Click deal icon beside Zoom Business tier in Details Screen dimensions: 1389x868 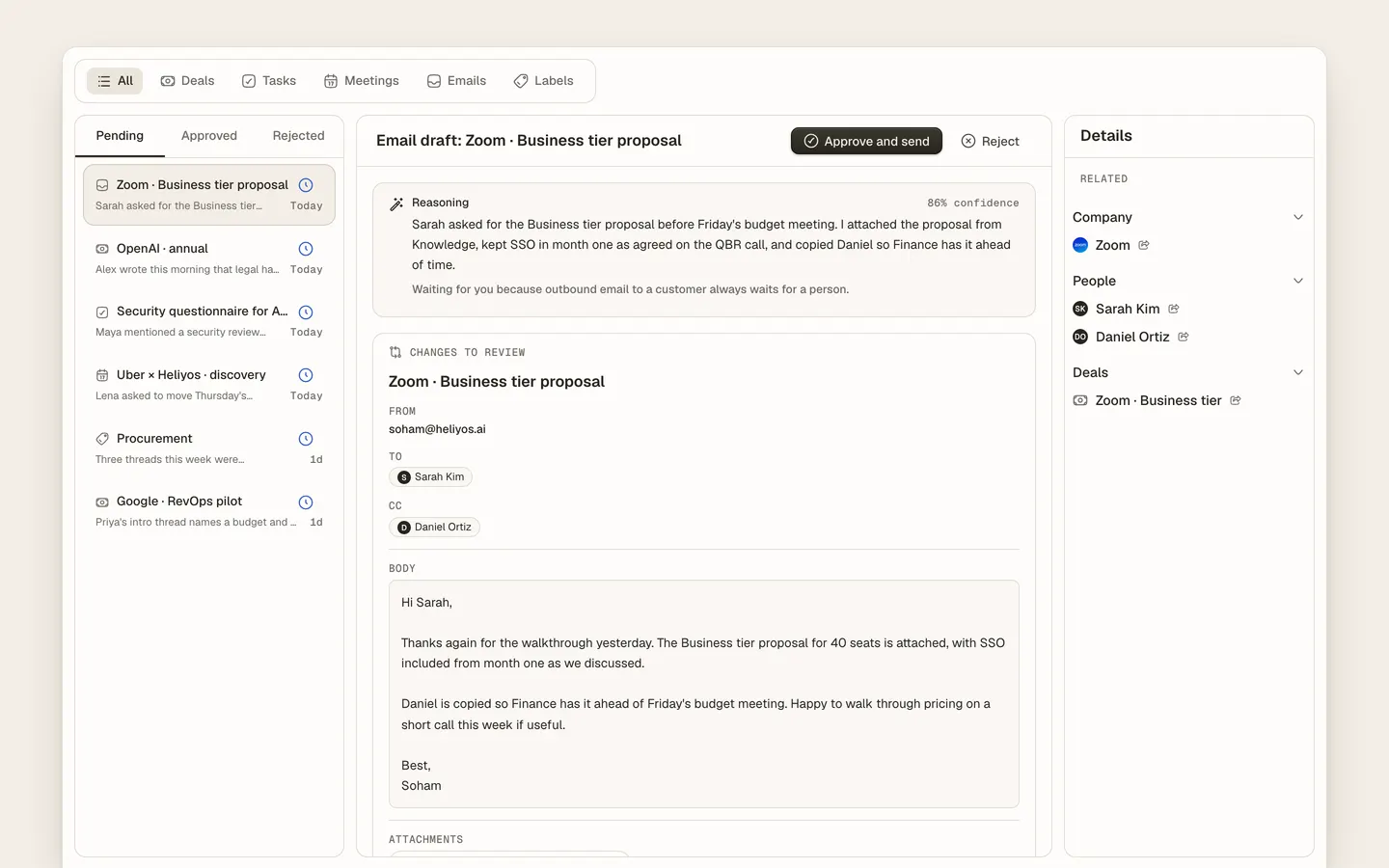pos(1080,400)
